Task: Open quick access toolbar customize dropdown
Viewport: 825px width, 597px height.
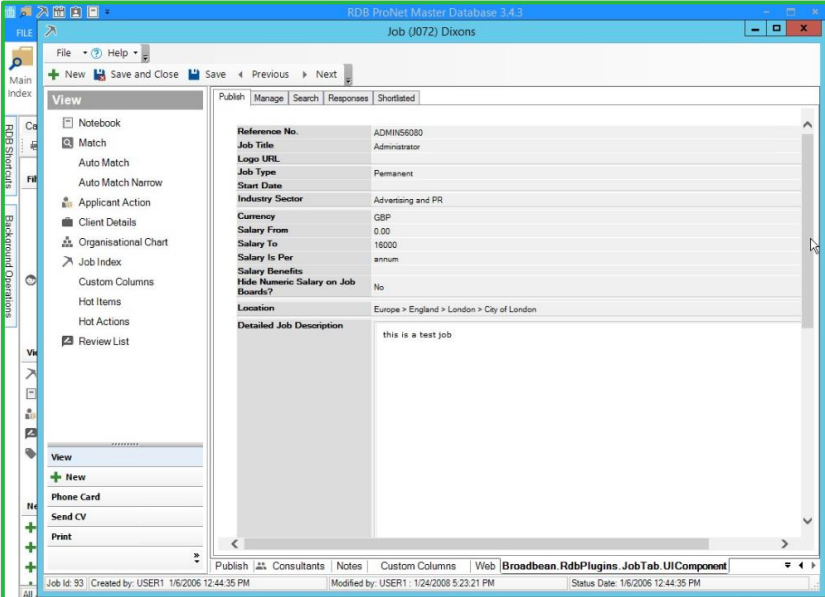Action: pos(107,12)
